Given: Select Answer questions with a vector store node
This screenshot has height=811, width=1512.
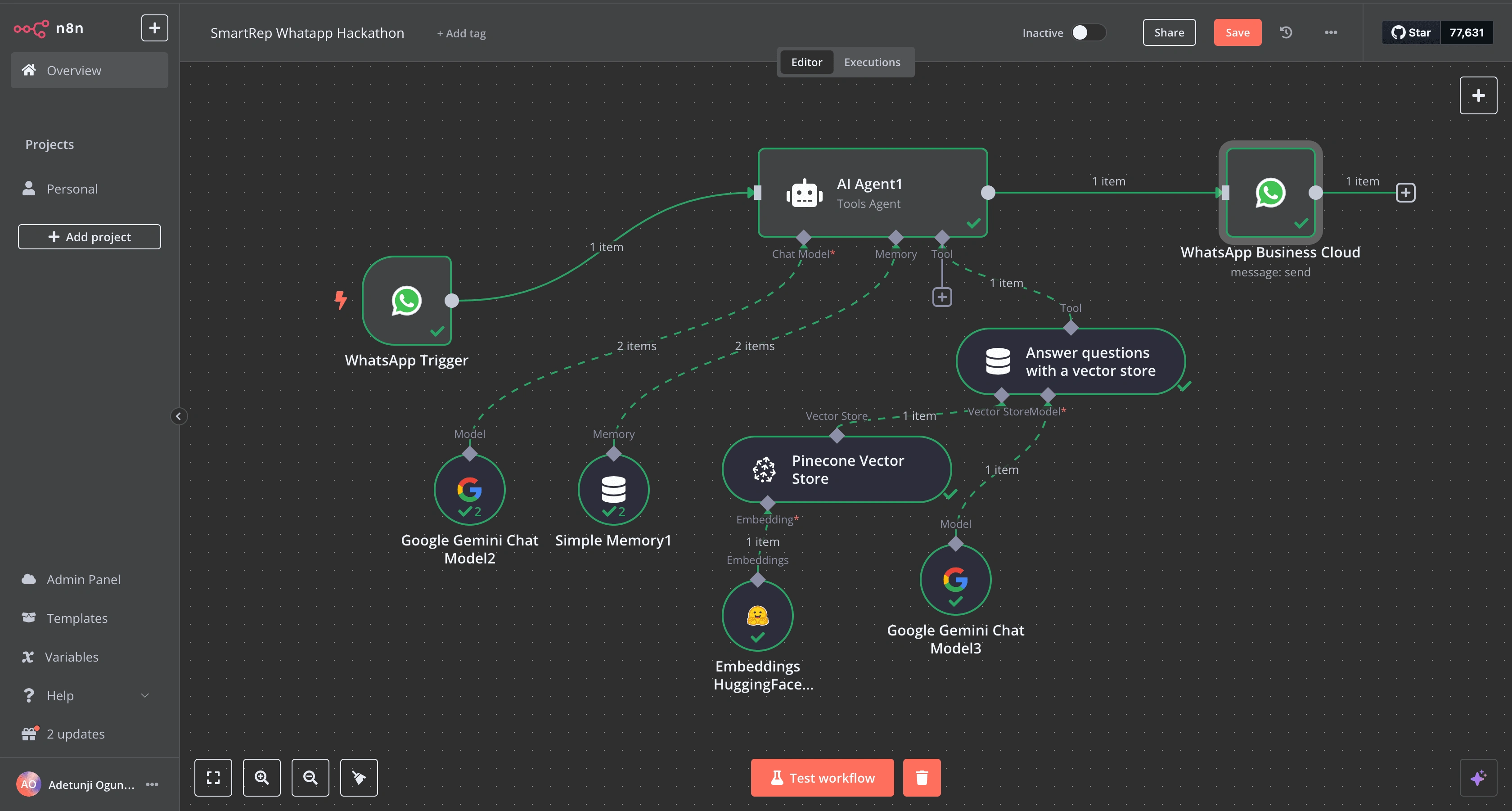Looking at the screenshot, I should click(x=1070, y=361).
